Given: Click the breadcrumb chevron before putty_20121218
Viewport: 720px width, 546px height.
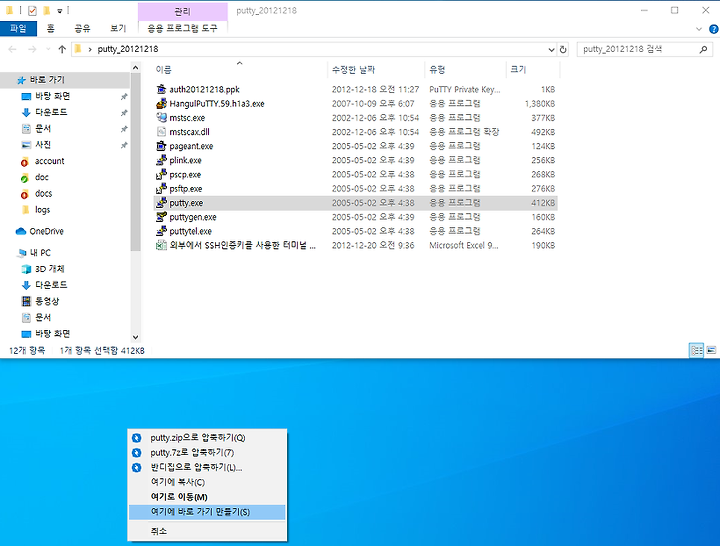Looking at the screenshot, I should (90, 49).
